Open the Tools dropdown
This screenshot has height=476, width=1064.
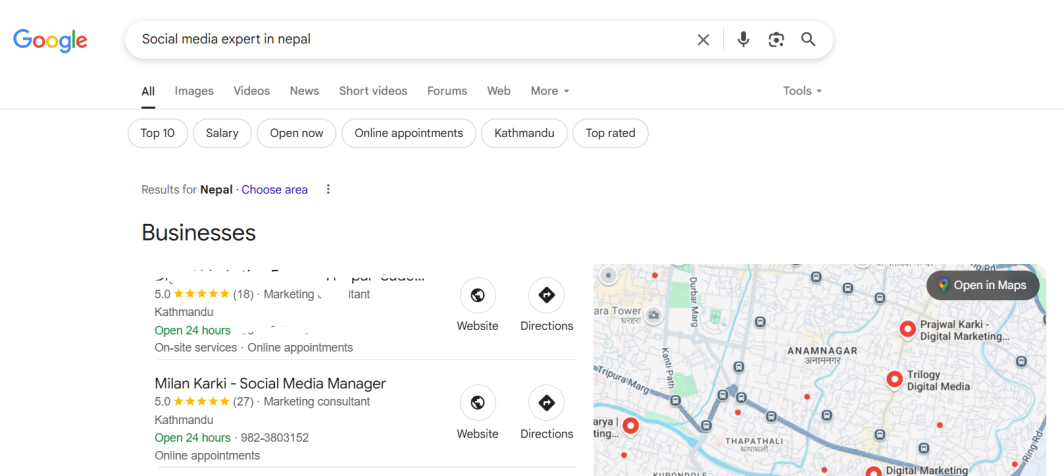coord(802,91)
